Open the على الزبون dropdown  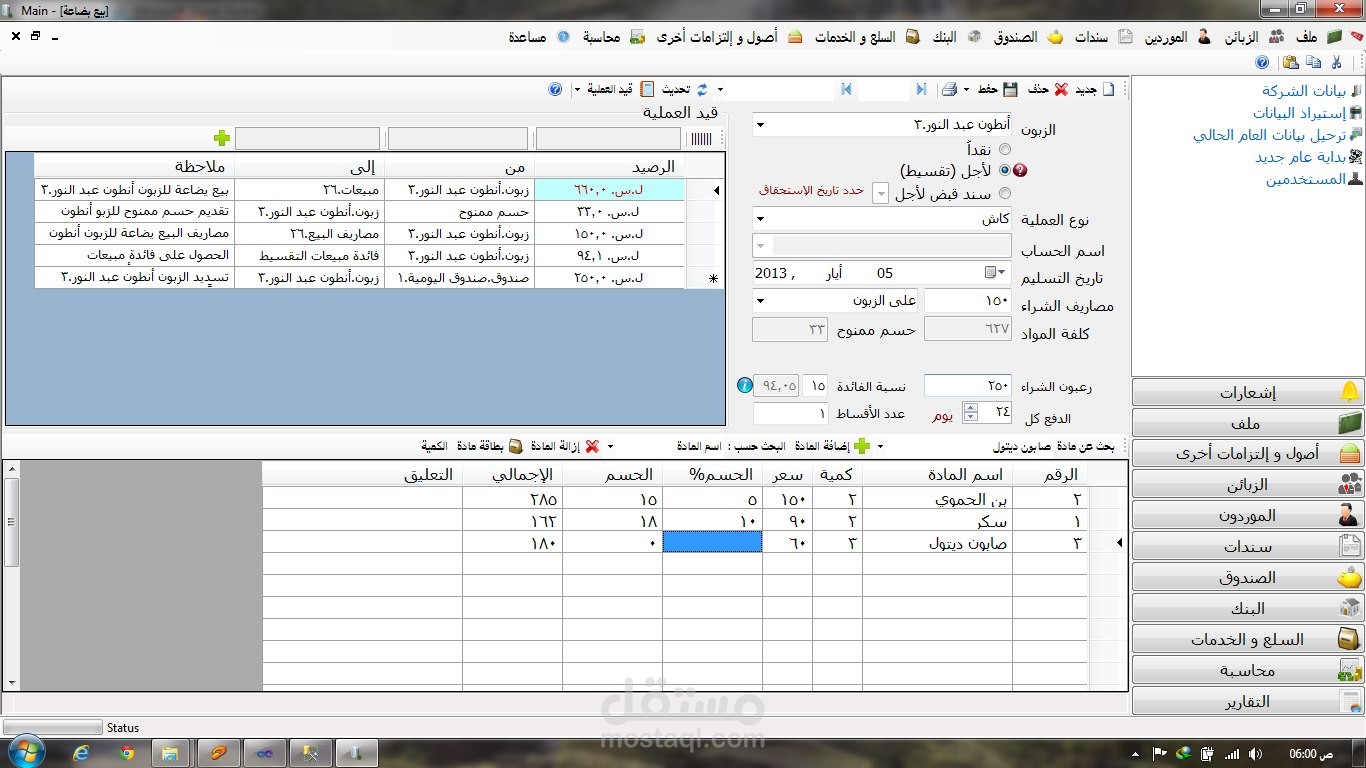coord(762,301)
